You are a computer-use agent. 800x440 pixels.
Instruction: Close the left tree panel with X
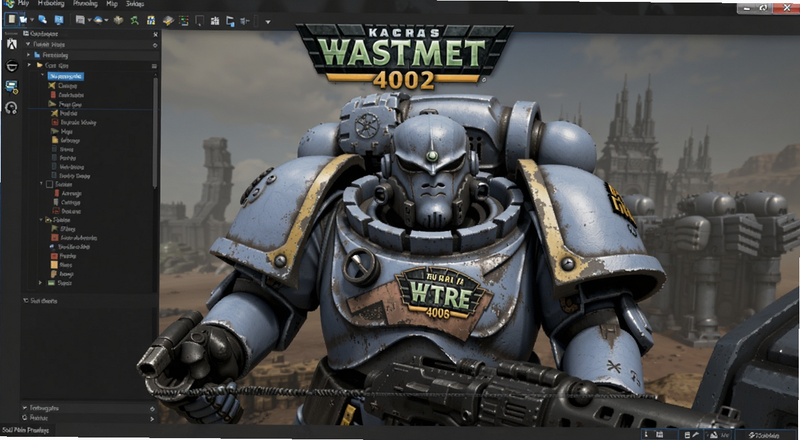pyautogui.click(x=156, y=34)
